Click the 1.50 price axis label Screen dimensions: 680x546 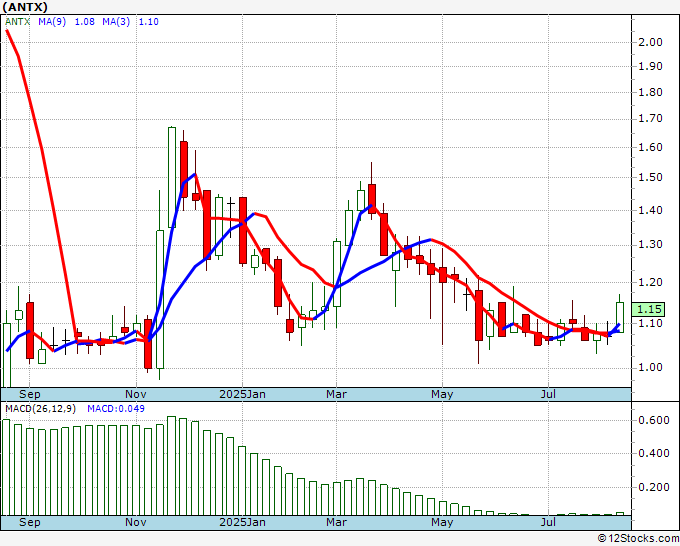(651, 177)
